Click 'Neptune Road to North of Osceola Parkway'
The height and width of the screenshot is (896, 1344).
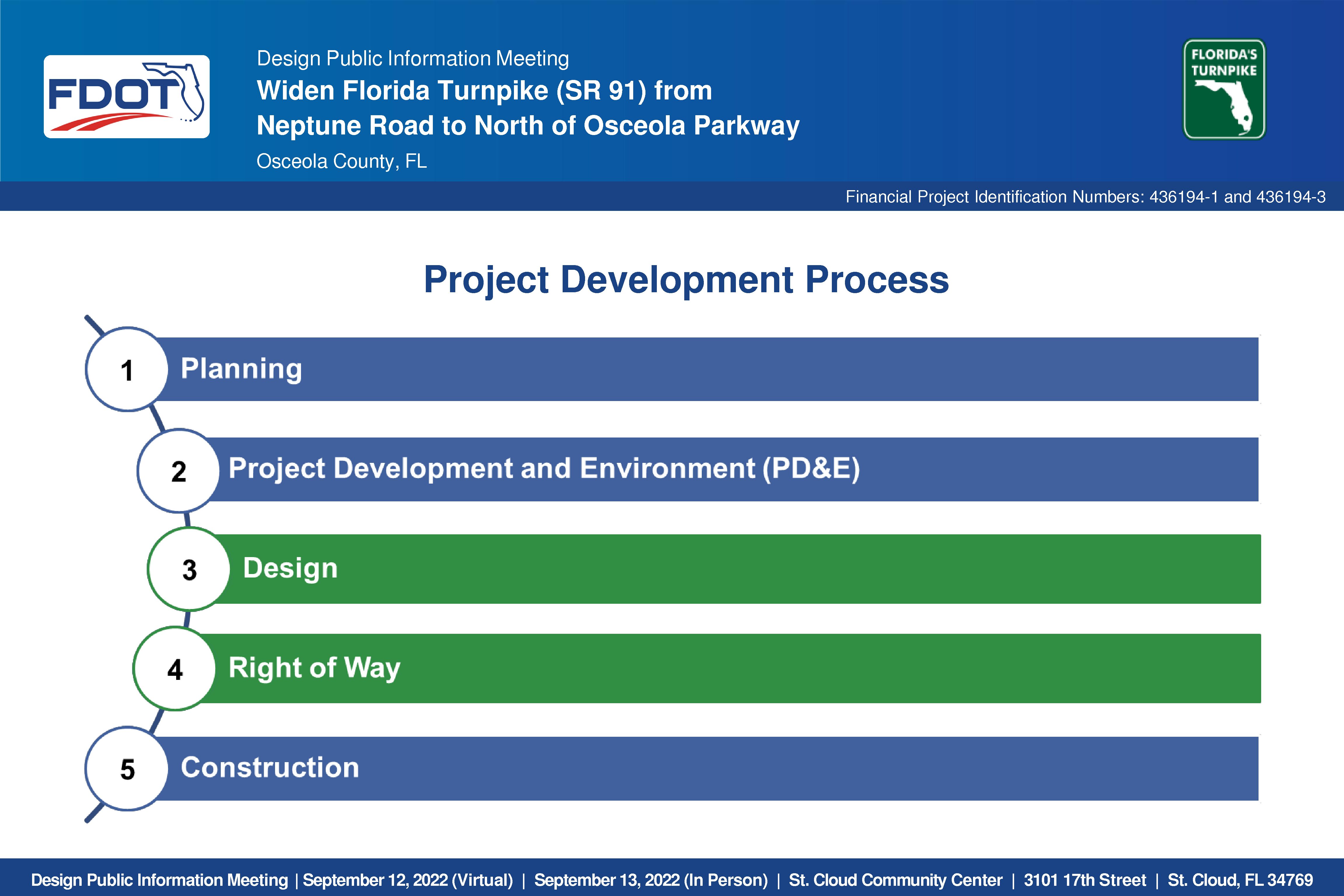[x=528, y=126]
